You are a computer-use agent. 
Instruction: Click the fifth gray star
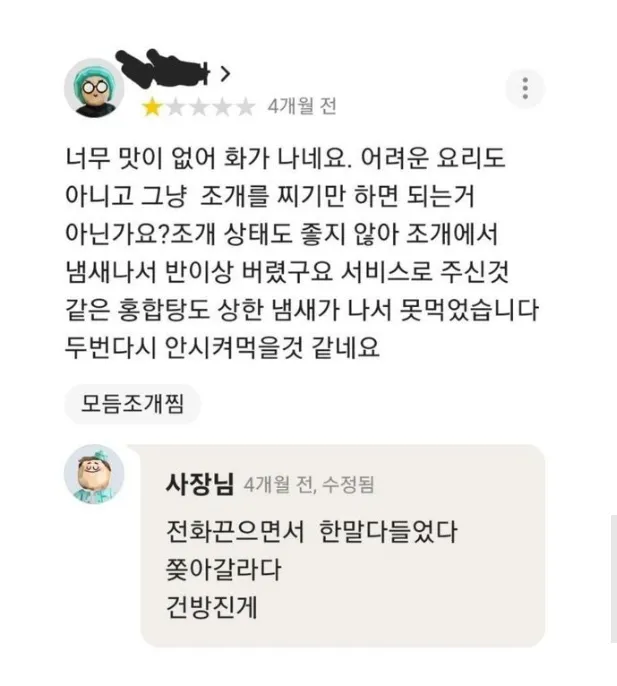245,107
